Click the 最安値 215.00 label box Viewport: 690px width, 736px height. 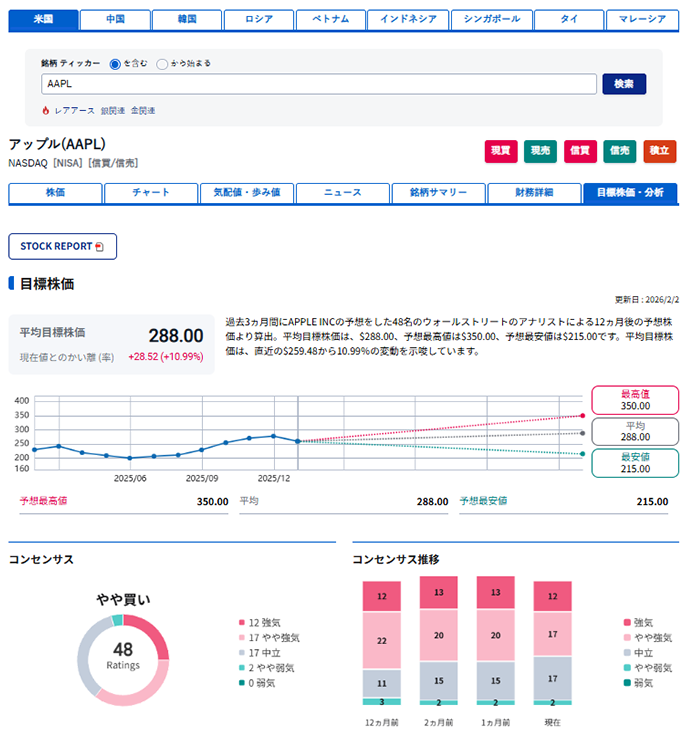(x=635, y=463)
